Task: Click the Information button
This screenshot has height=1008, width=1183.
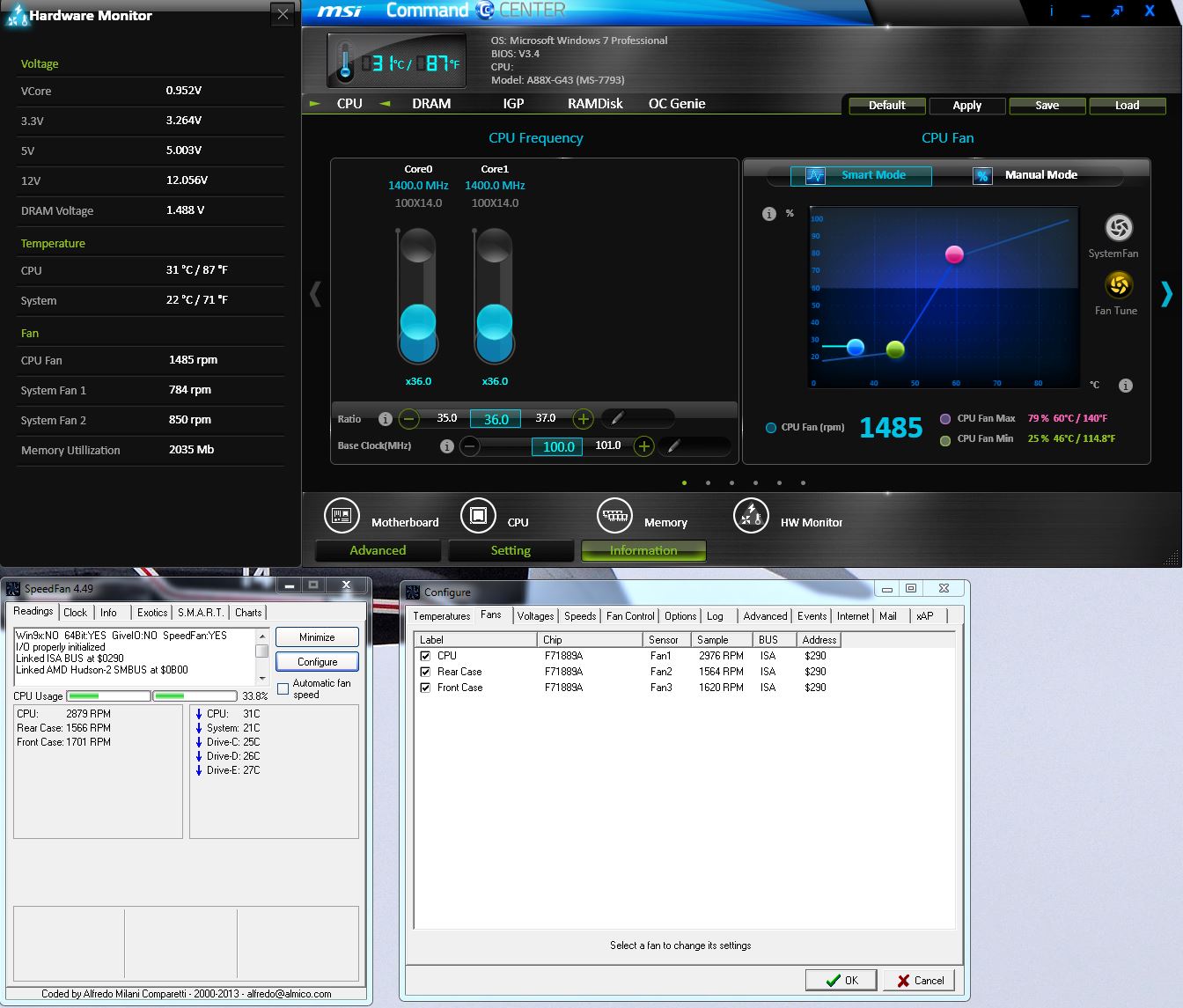Action: tap(643, 550)
